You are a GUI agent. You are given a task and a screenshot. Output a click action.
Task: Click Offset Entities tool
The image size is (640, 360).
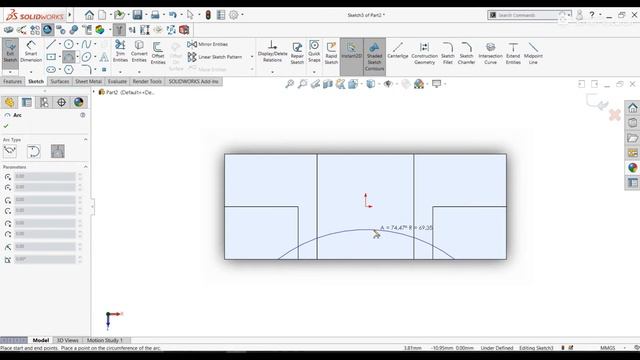[x=158, y=53]
